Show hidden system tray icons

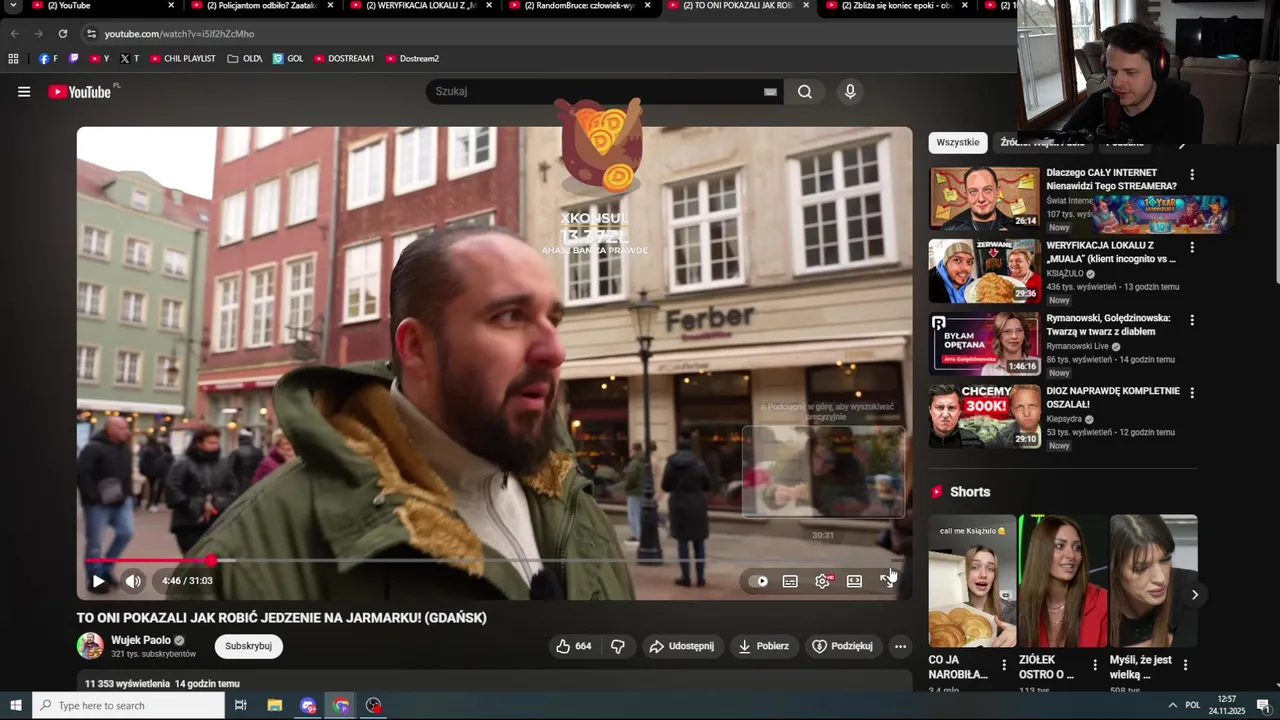click(1172, 706)
